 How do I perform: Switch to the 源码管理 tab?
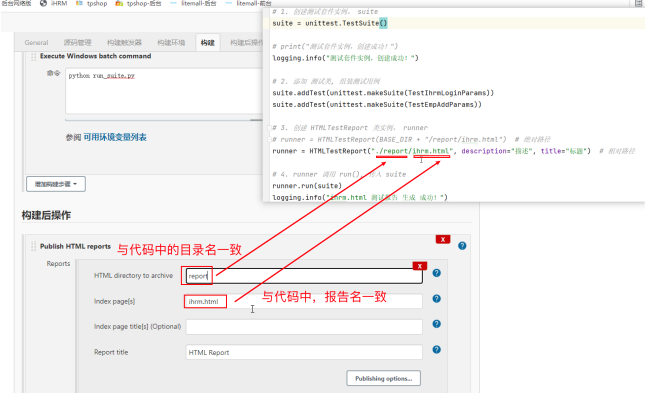point(77,42)
